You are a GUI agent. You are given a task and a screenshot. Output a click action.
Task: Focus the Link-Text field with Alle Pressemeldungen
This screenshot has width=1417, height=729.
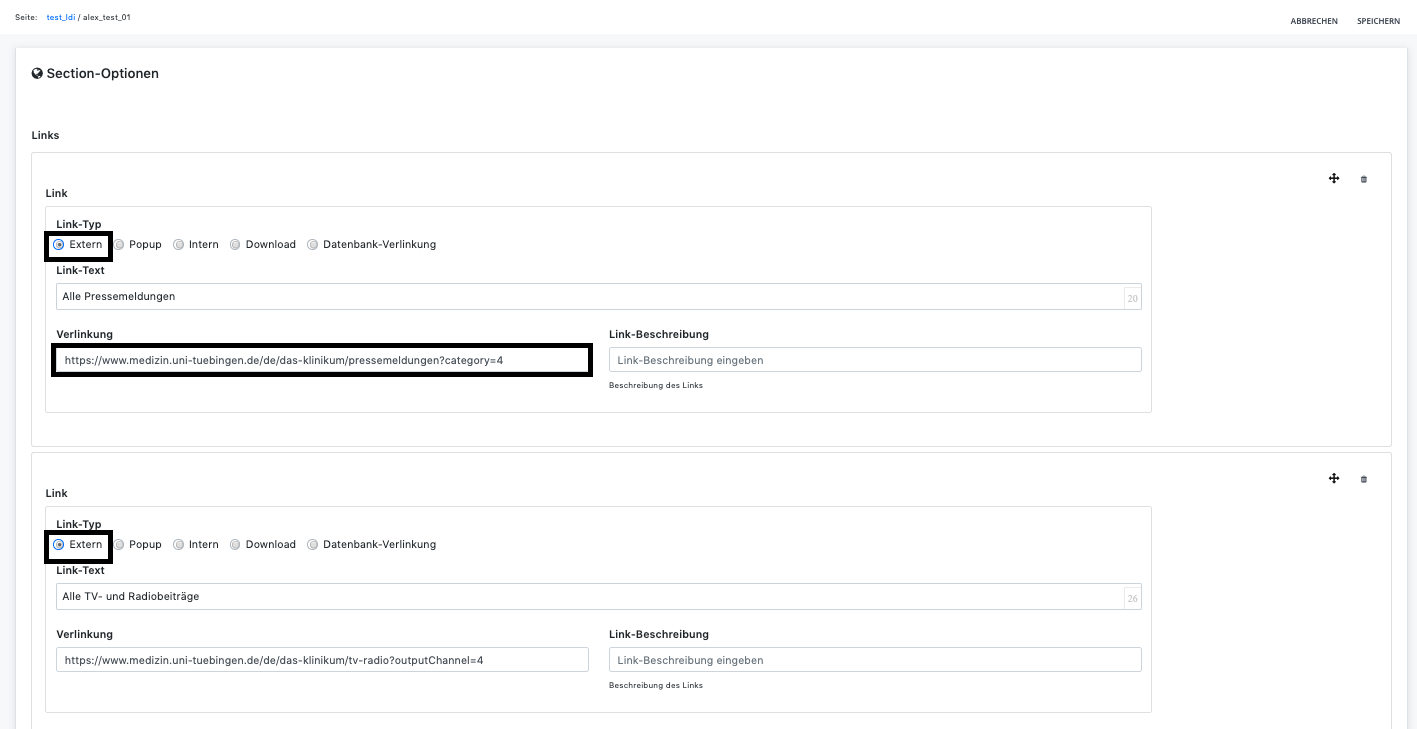click(x=599, y=296)
